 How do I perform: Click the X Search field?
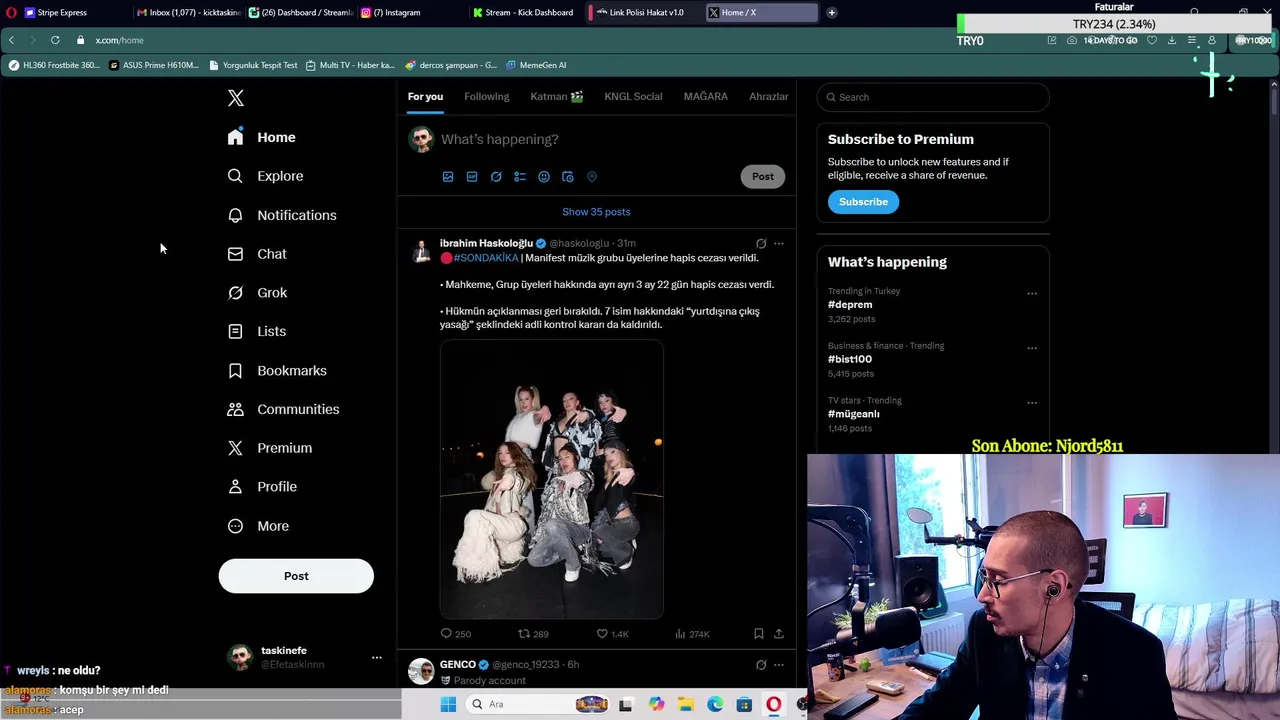[x=933, y=97]
